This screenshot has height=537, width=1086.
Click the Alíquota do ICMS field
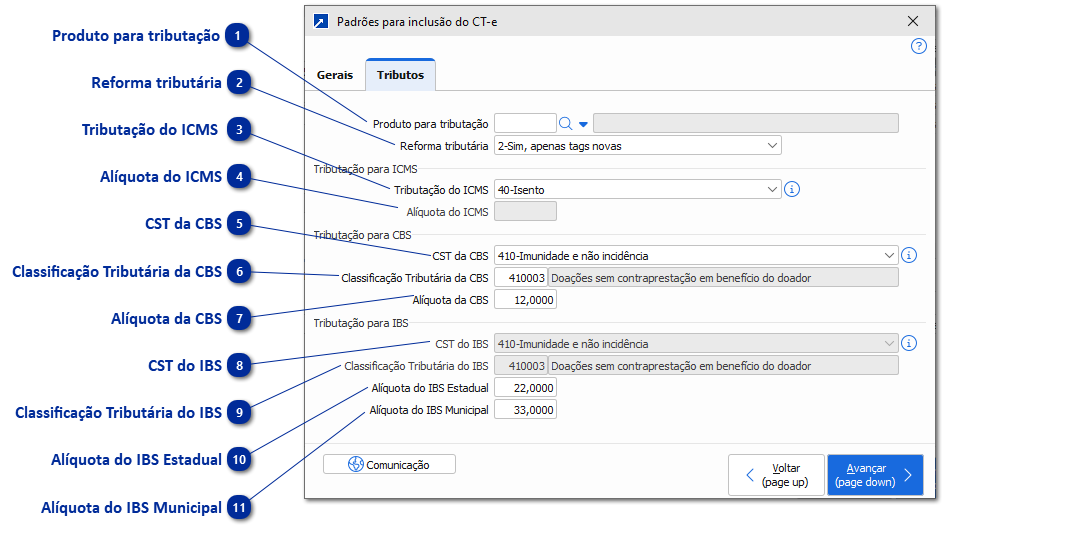[525, 211]
